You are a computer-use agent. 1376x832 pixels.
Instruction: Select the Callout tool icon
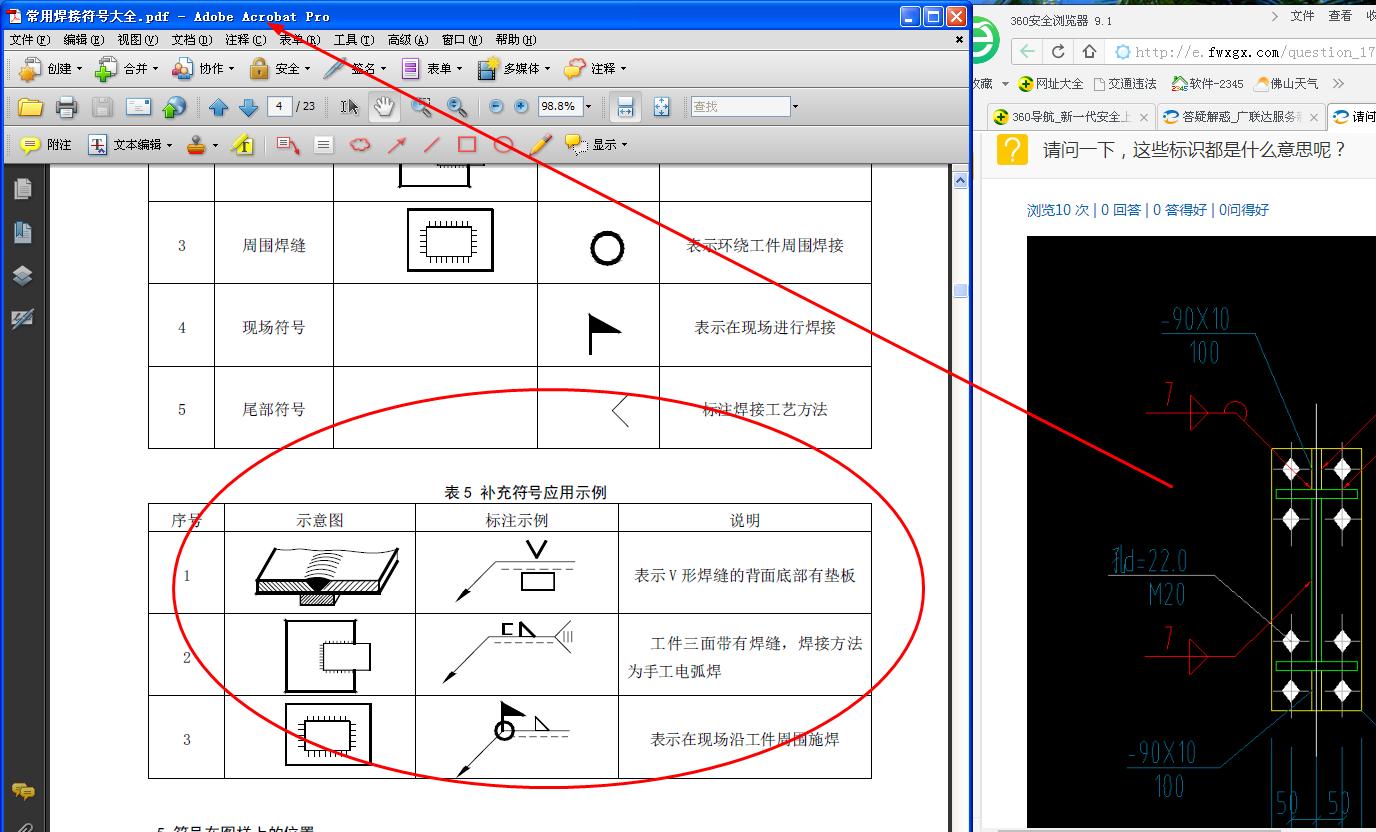[288, 145]
